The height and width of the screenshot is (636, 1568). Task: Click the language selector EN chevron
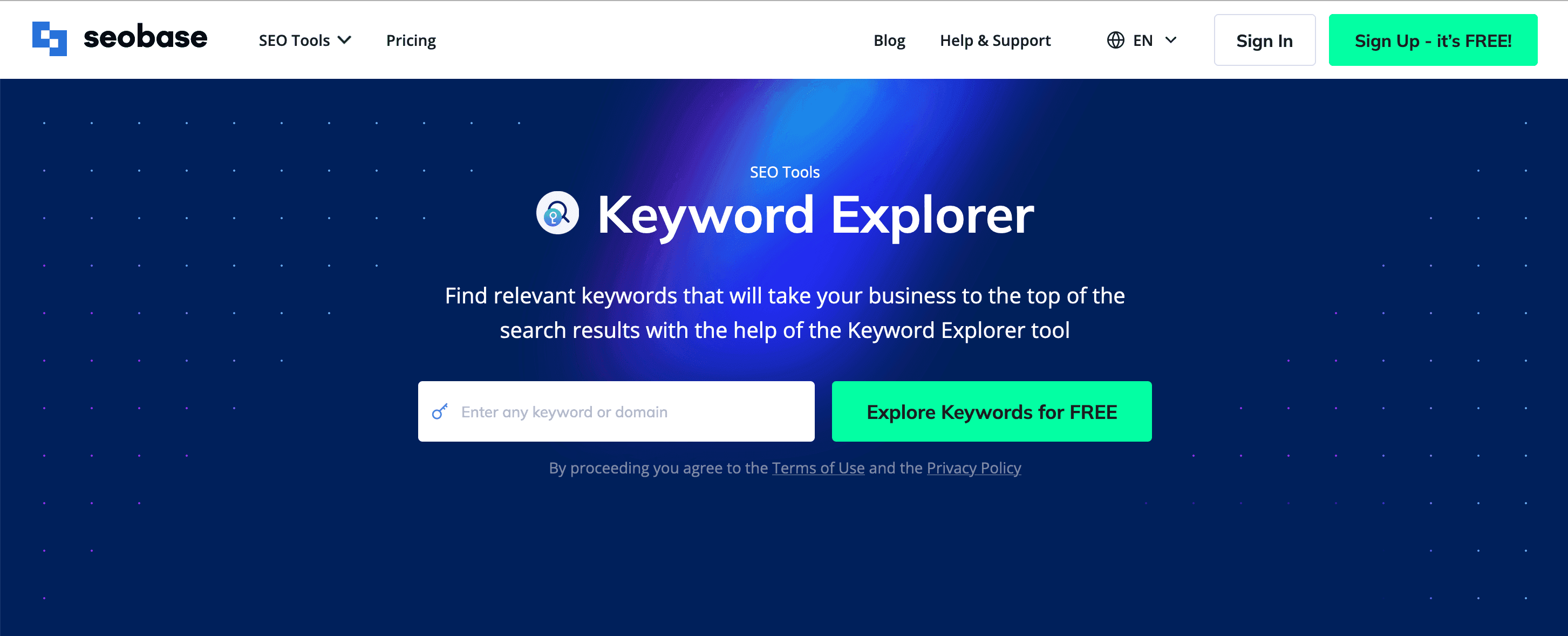(1177, 40)
